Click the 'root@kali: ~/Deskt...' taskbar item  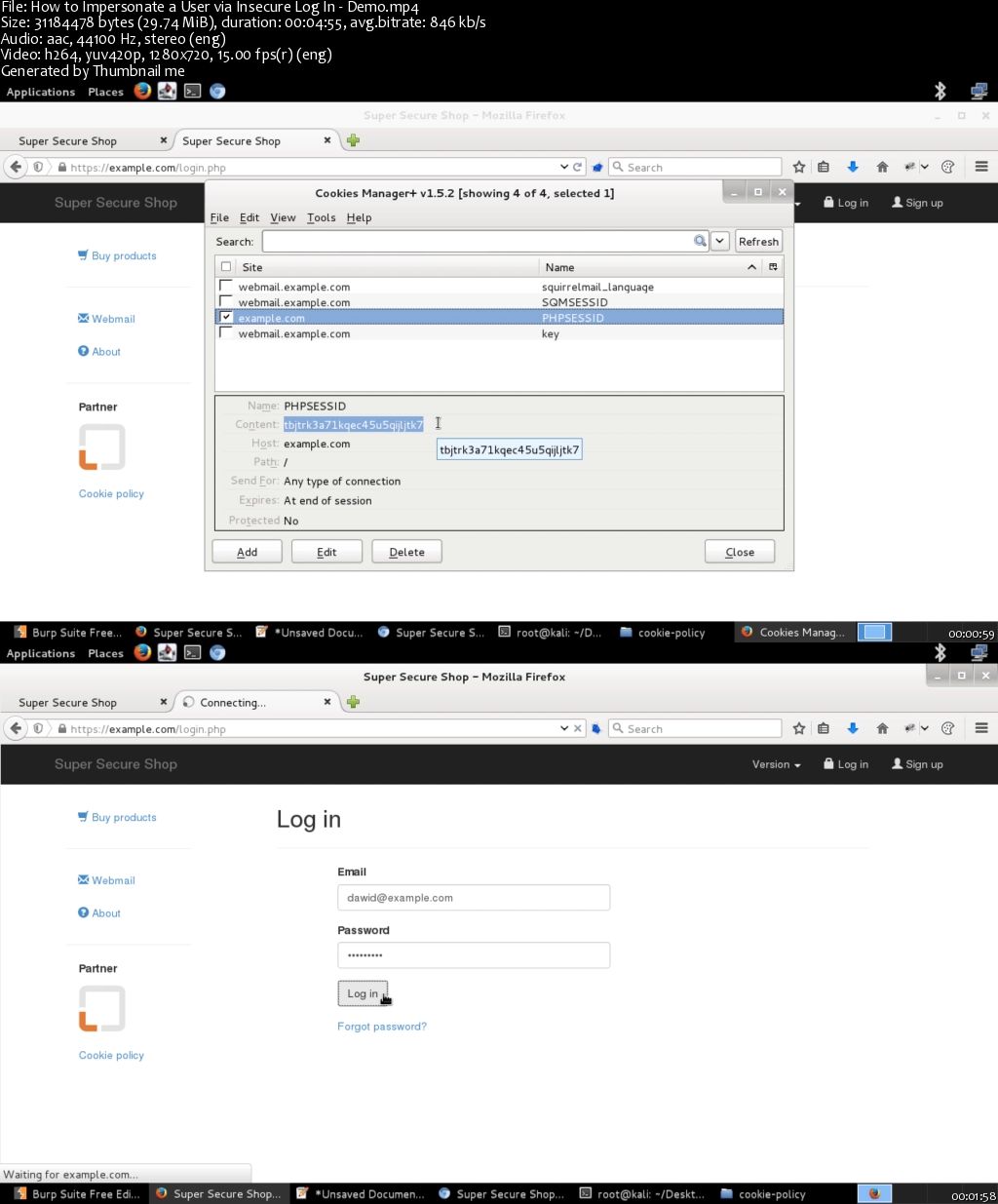click(641, 1193)
